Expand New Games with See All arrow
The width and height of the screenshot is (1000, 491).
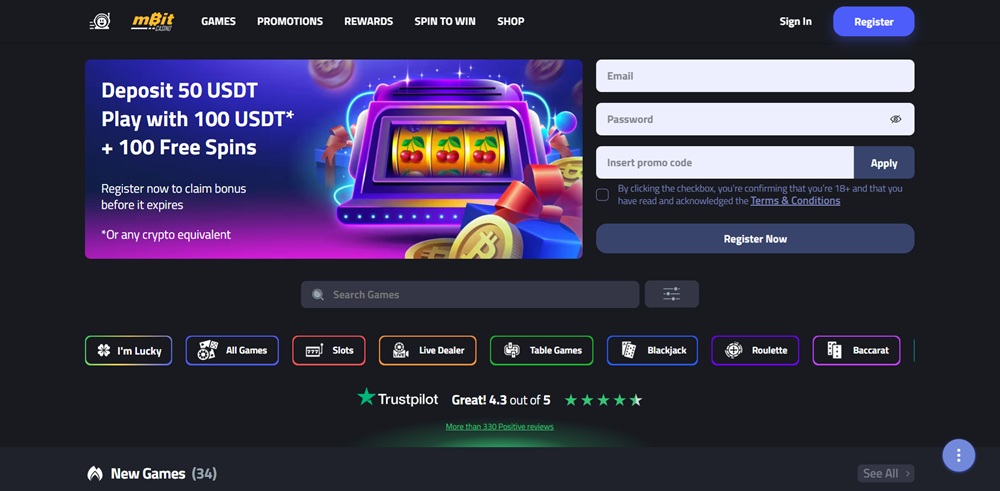point(886,473)
